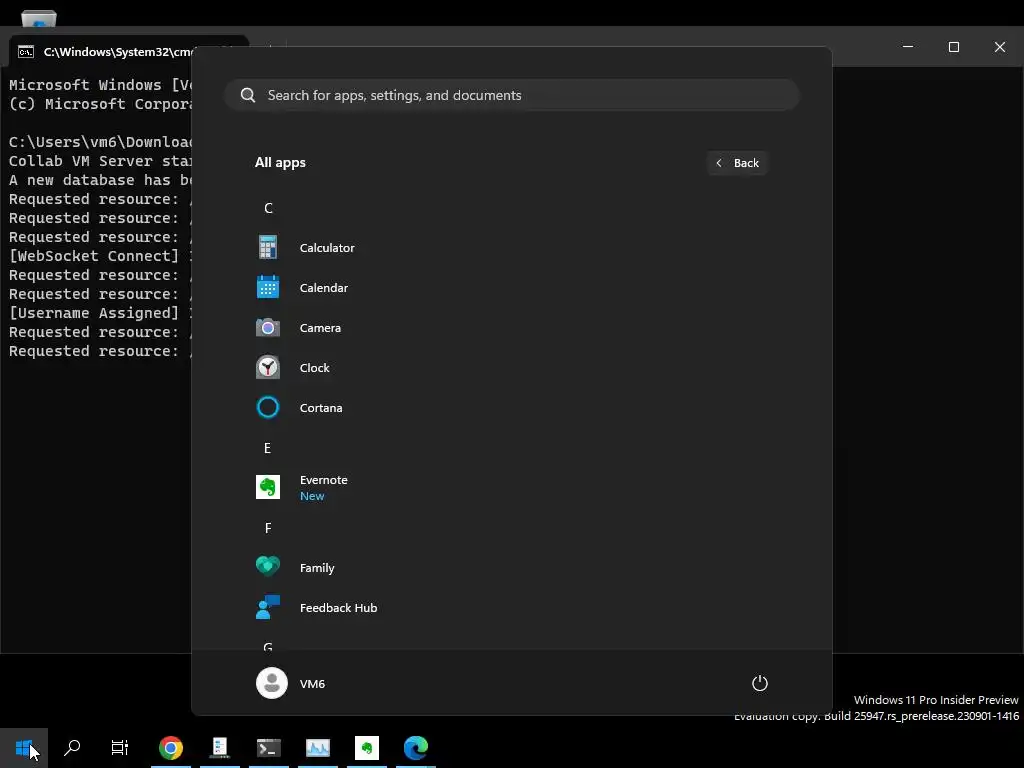Image resolution: width=1024 pixels, height=768 pixels.
Task: Launch the Cortana app icon
Action: point(268,408)
